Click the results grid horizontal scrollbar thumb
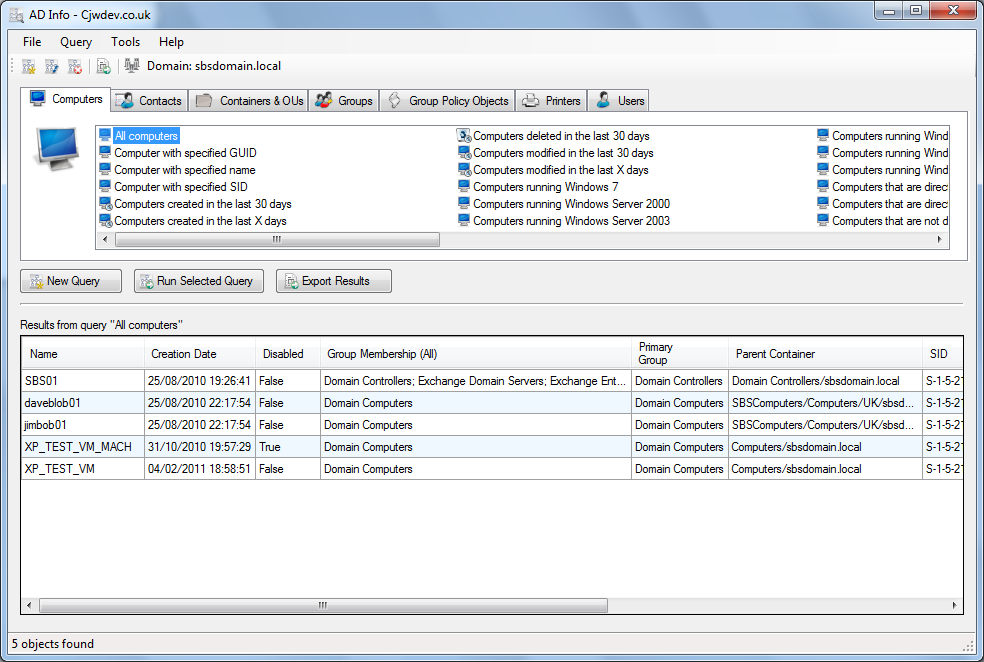 [x=321, y=605]
